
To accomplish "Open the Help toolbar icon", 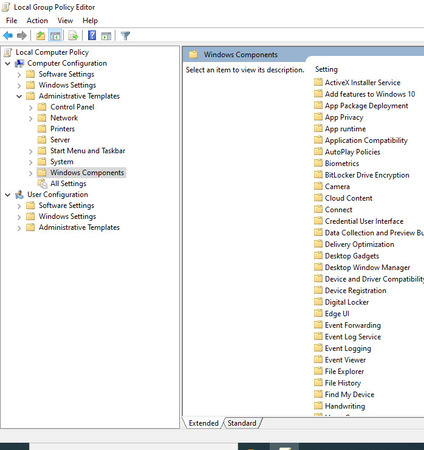I will pyautogui.click(x=92, y=35).
